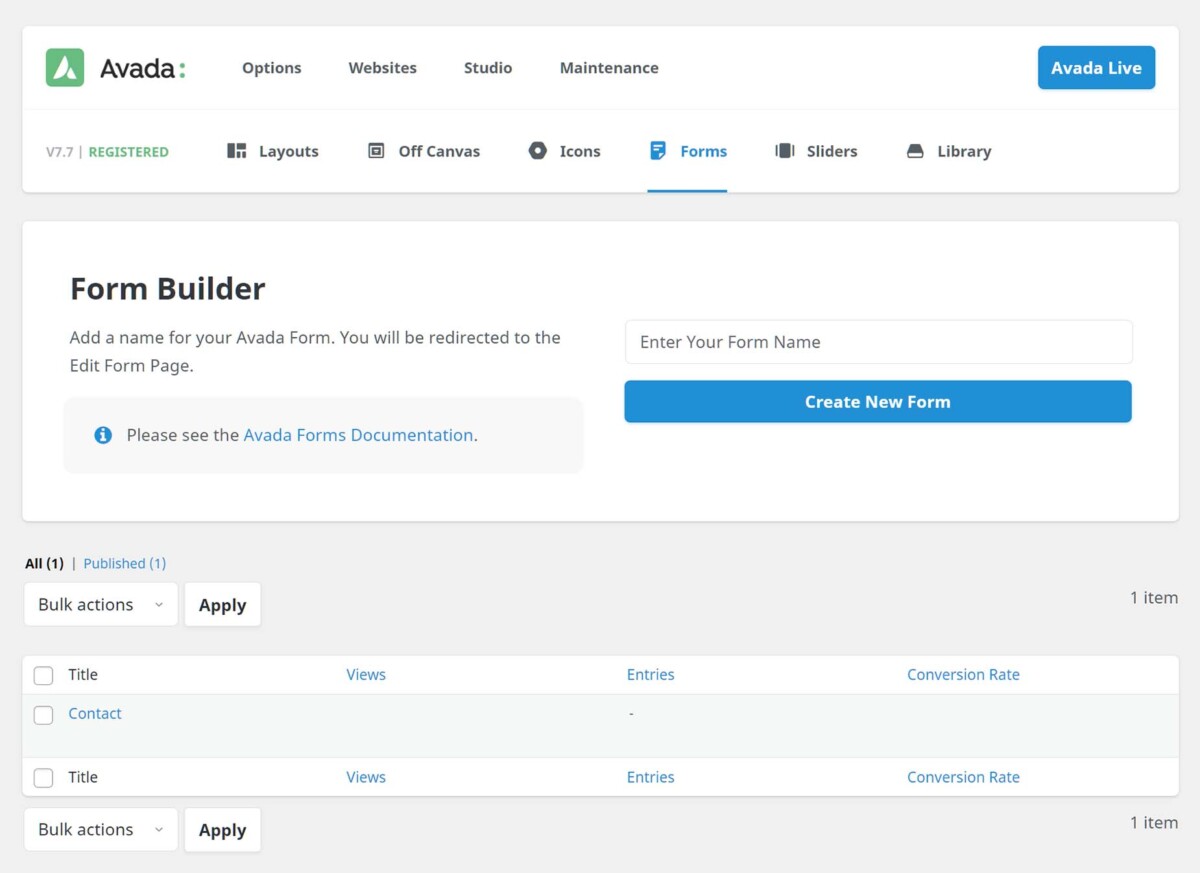Click the Avada logo icon
This screenshot has width=1200, height=873.
[x=63, y=67]
